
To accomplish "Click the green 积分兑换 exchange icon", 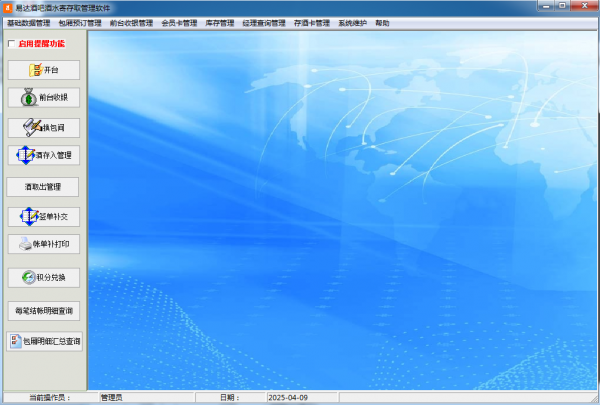I will [x=29, y=278].
